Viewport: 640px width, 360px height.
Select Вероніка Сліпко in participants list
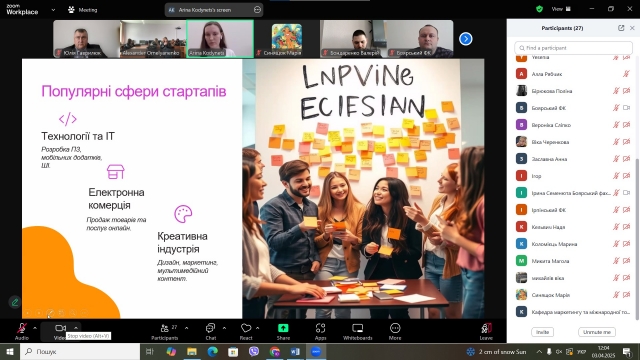click(x=571, y=125)
